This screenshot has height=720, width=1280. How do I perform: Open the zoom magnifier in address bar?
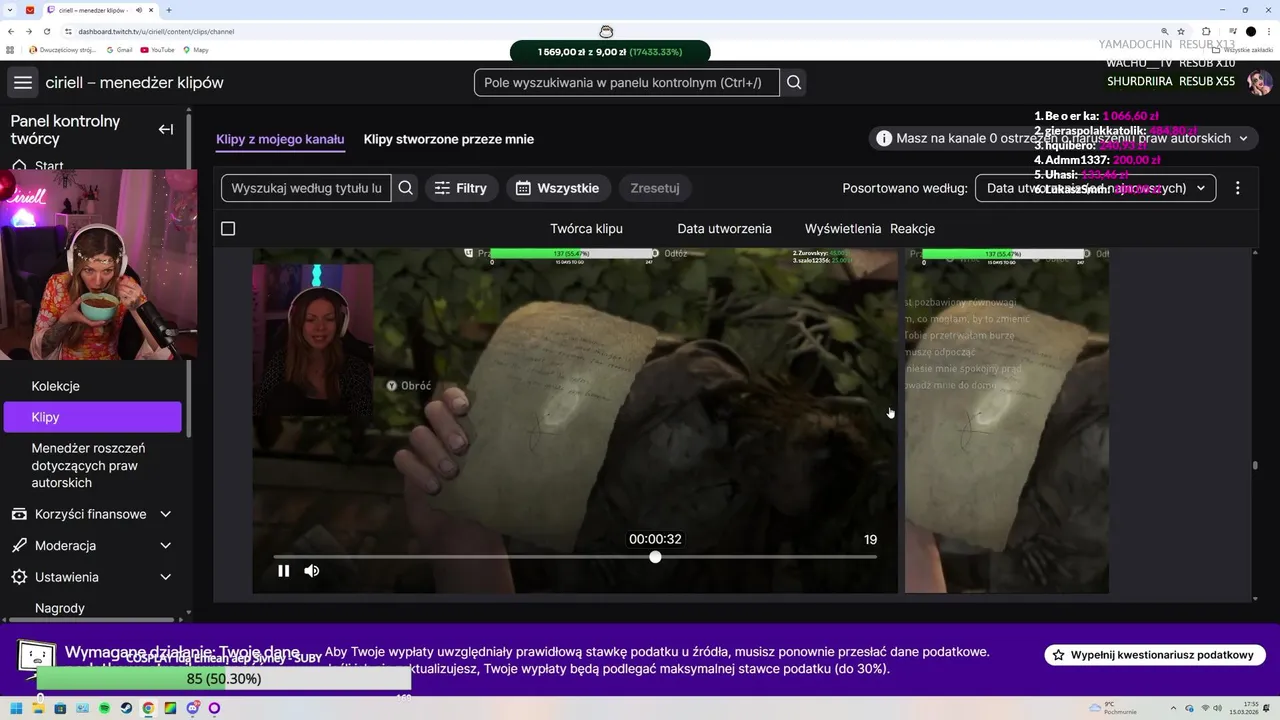(1163, 31)
